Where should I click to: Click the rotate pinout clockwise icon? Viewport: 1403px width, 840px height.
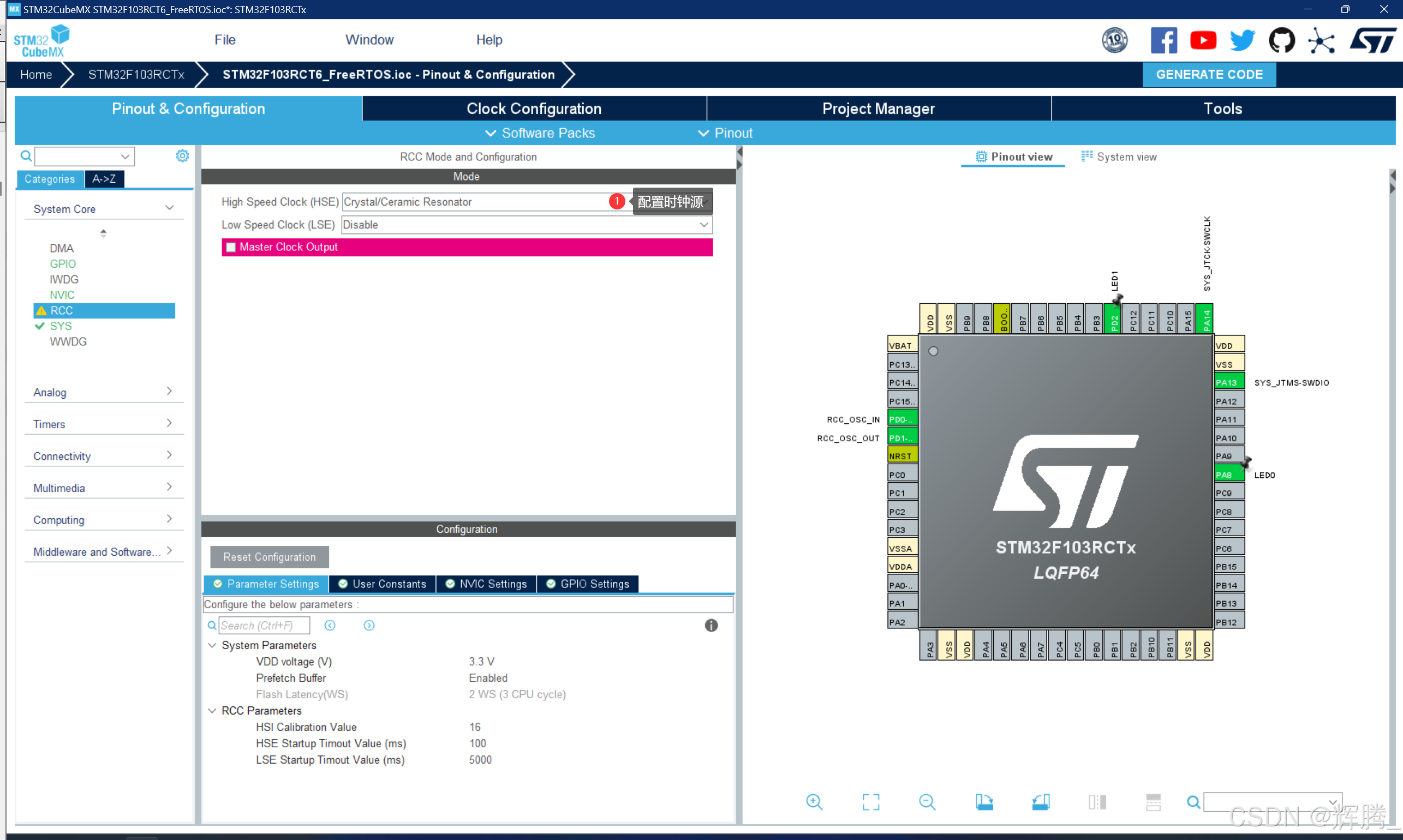pyautogui.click(x=983, y=801)
